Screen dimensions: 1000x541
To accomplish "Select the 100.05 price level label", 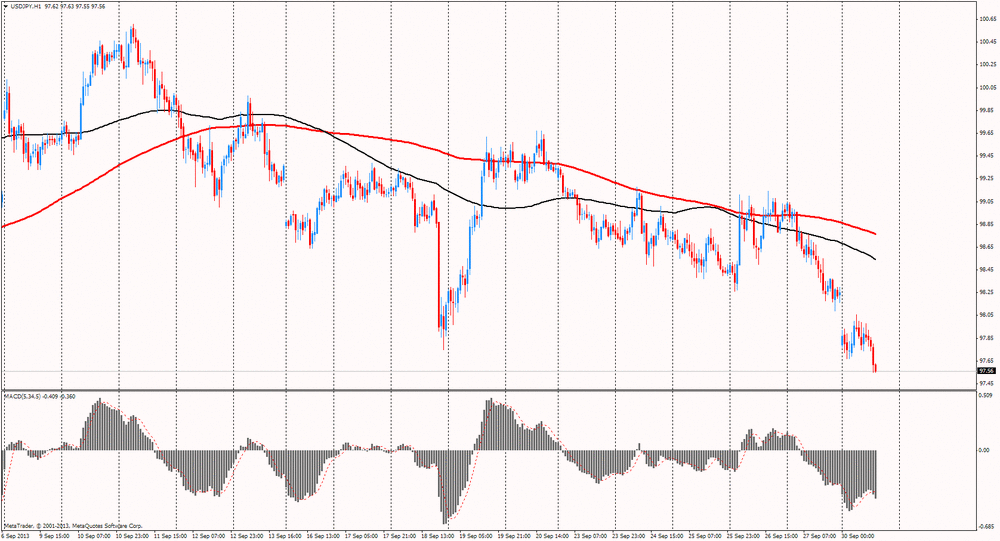I will point(987,87).
